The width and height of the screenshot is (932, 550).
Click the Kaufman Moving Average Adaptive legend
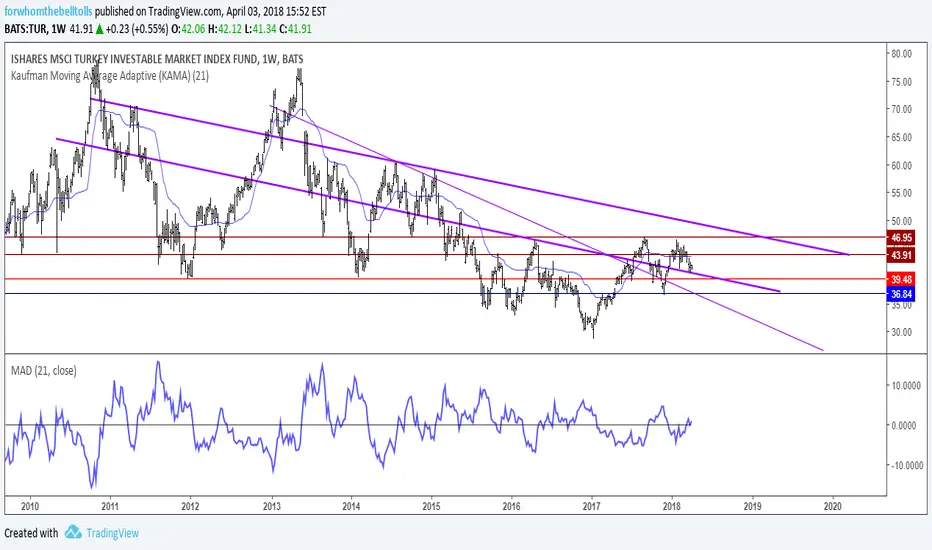pyautogui.click(x=110, y=76)
